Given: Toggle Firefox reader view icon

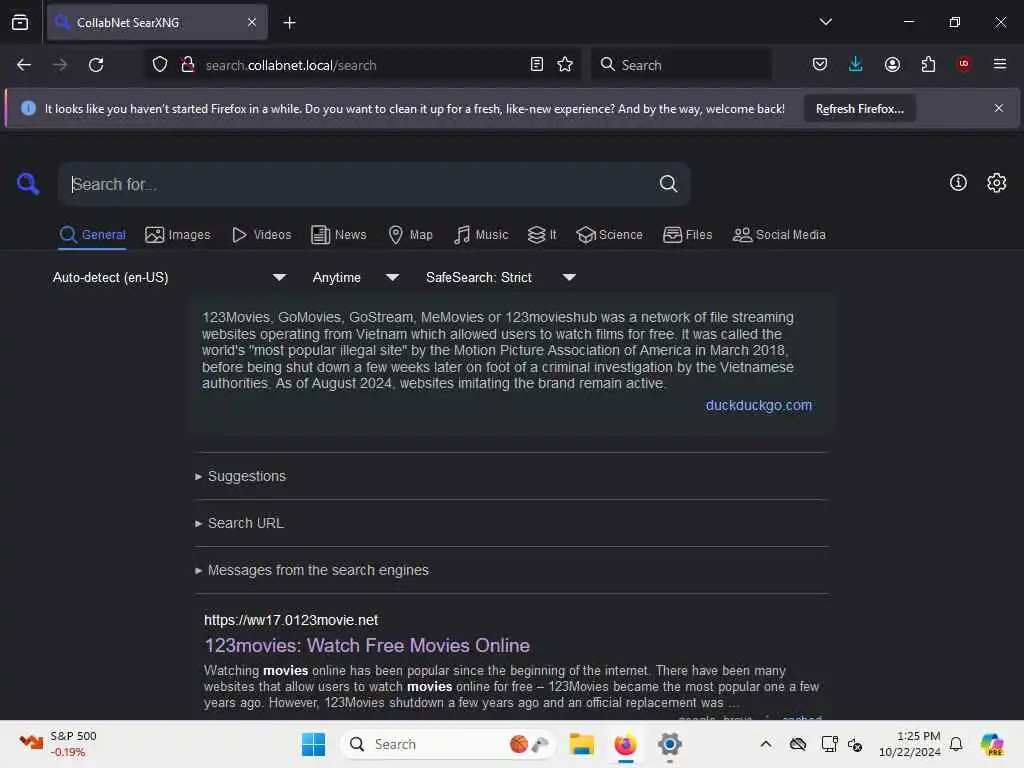Looking at the screenshot, I should coord(536,65).
